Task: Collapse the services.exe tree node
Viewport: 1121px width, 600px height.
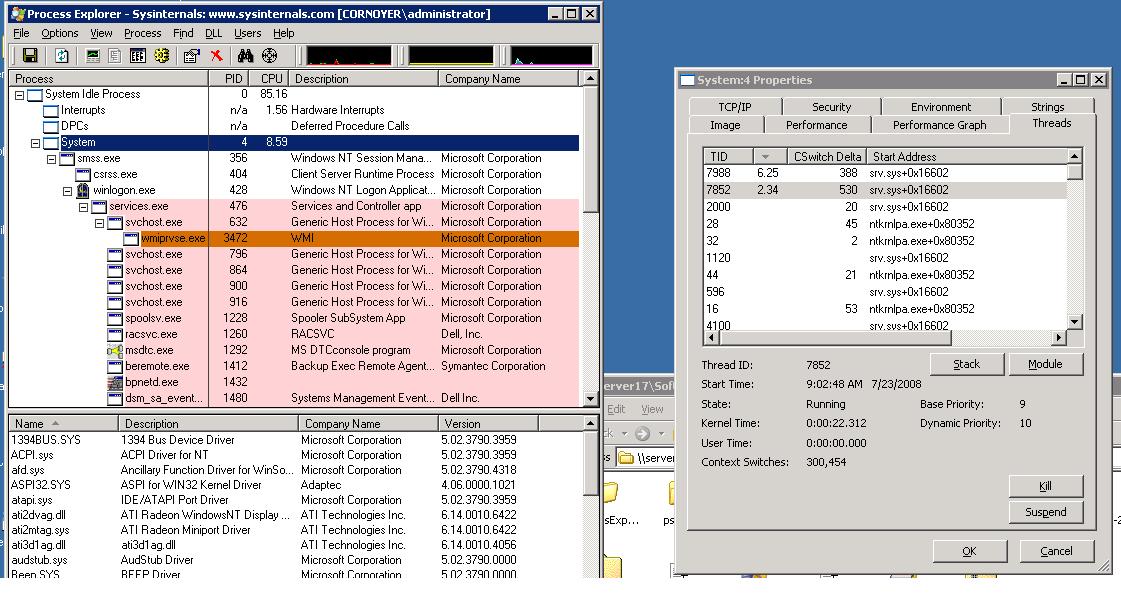Action: 84,207
